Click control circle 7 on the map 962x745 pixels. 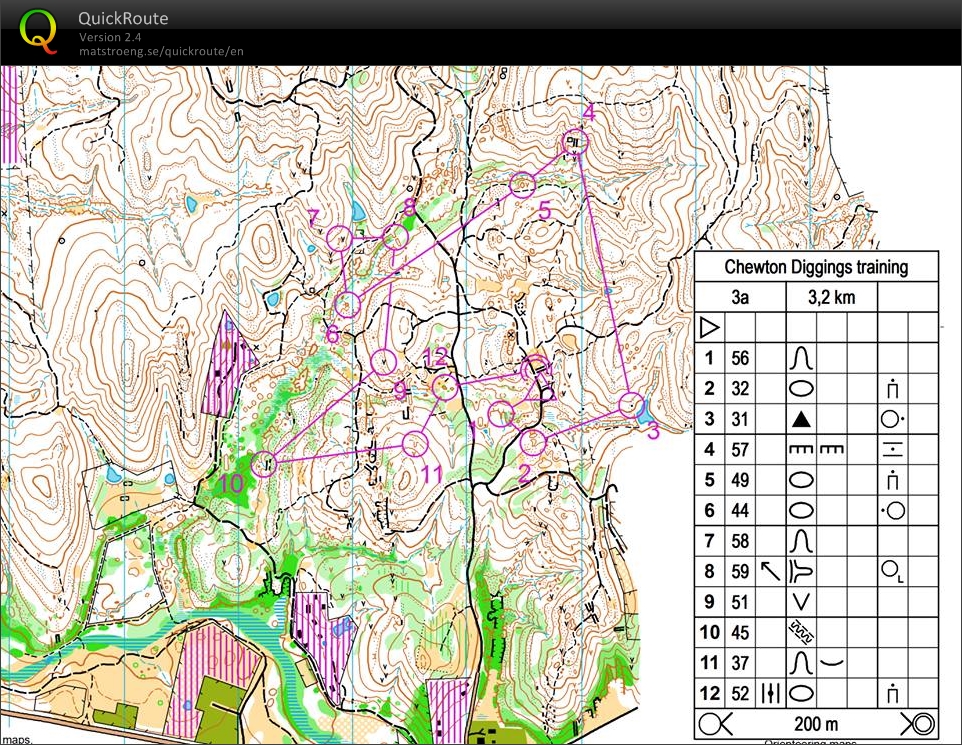[341, 238]
